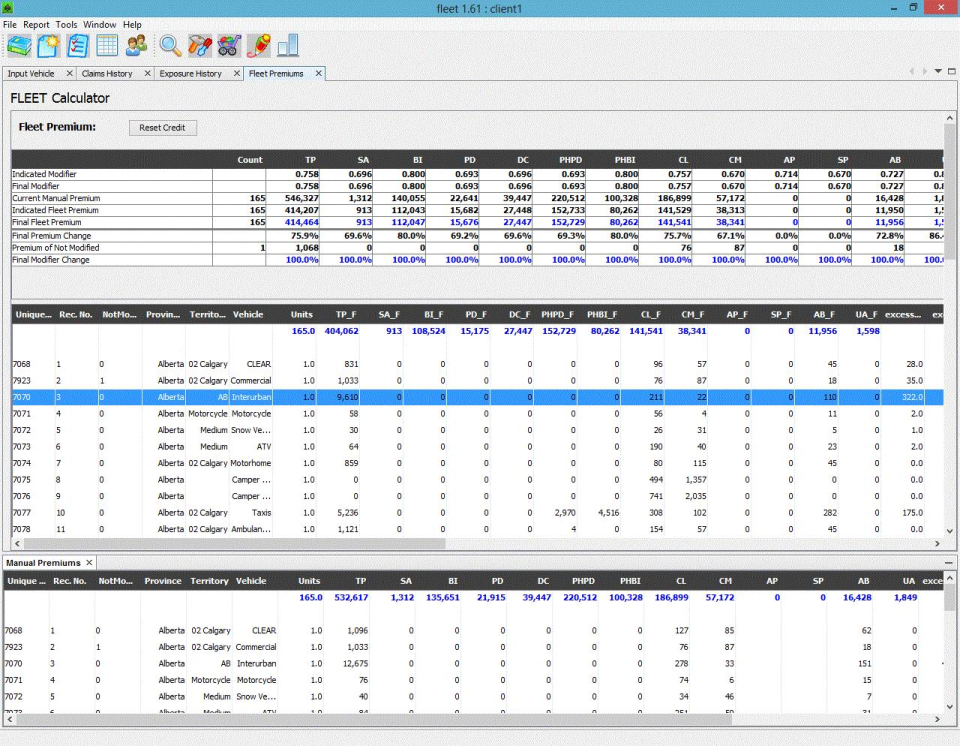Click fleet total TP_F value 404,062
960x746 pixels.
pyautogui.click(x=341, y=331)
